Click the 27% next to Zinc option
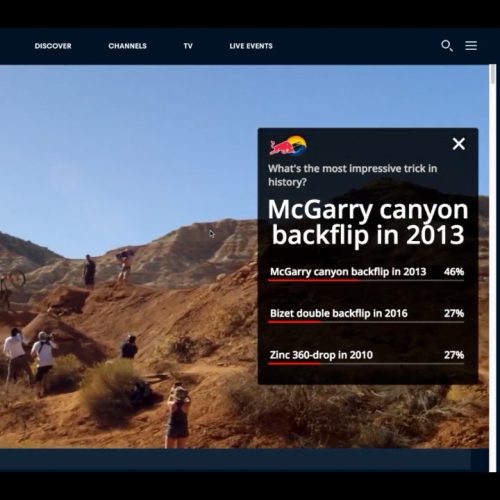This screenshot has width=500, height=500. [x=454, y=355]
